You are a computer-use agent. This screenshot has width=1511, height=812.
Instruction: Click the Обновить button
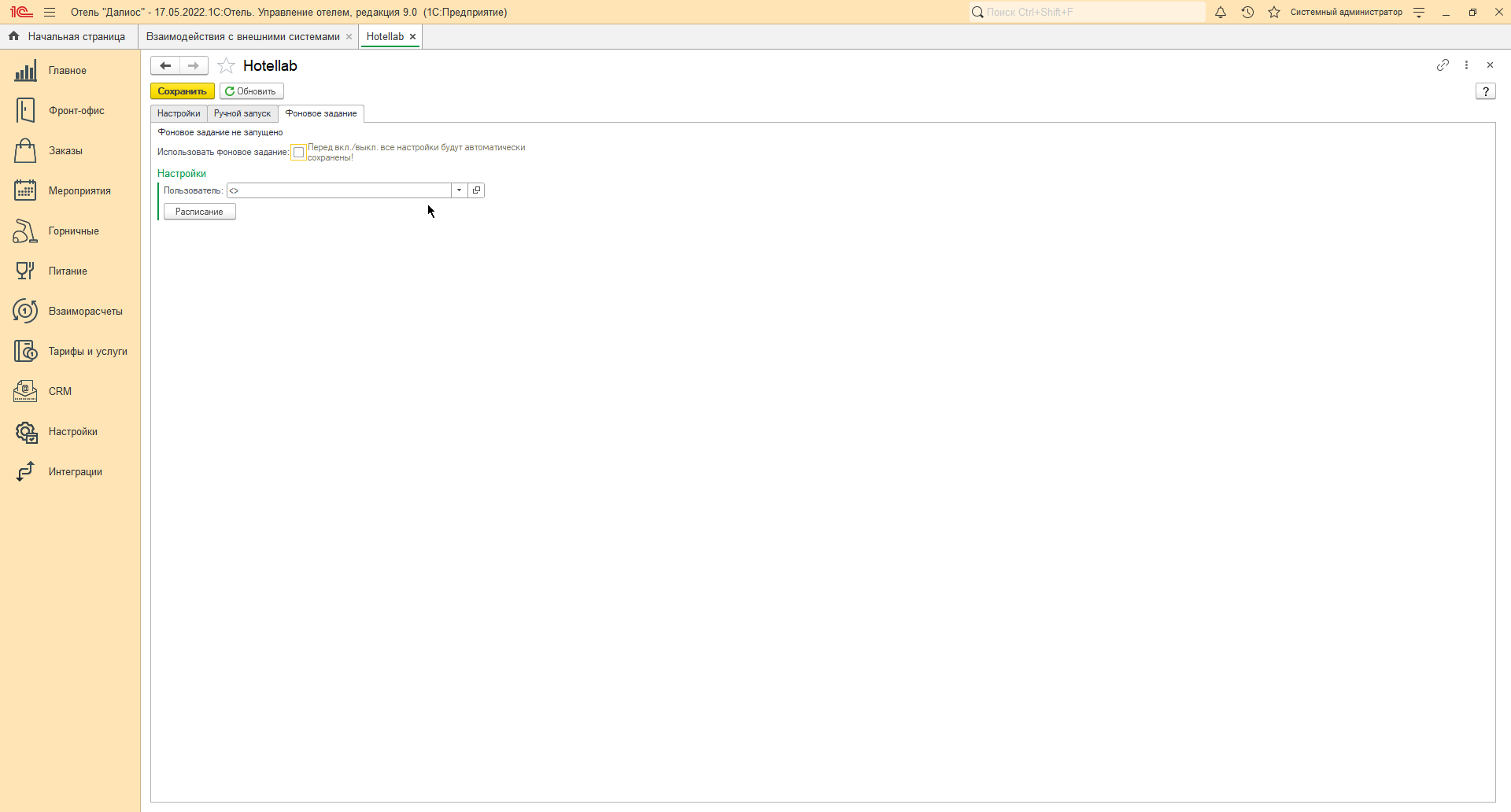pos(252,91)
